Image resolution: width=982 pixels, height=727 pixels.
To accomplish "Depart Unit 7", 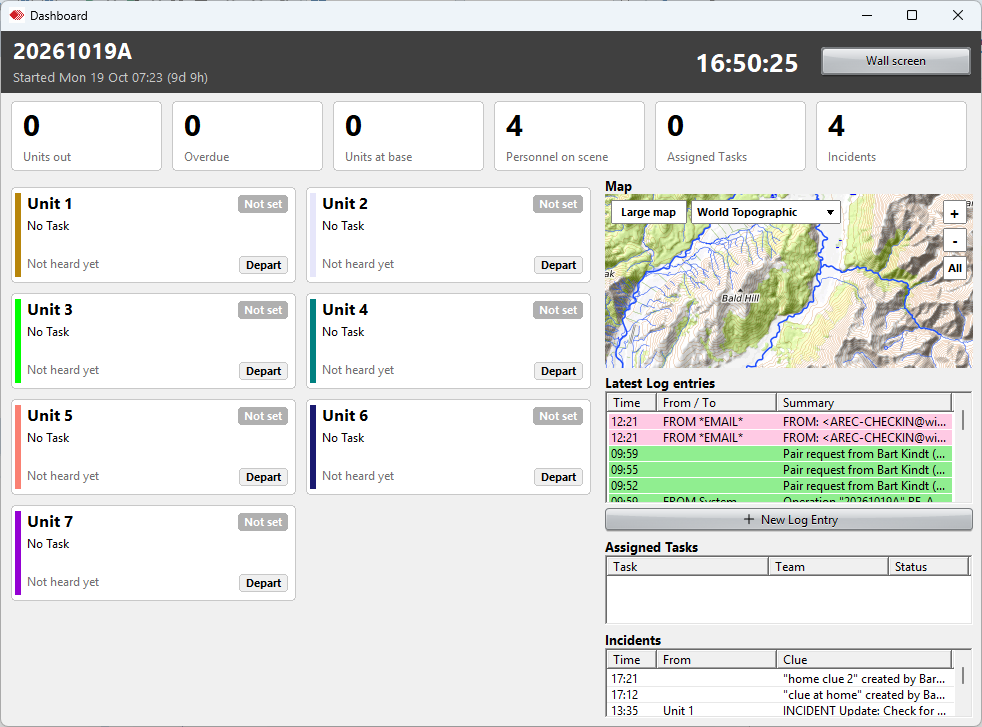I will [263, 582].
